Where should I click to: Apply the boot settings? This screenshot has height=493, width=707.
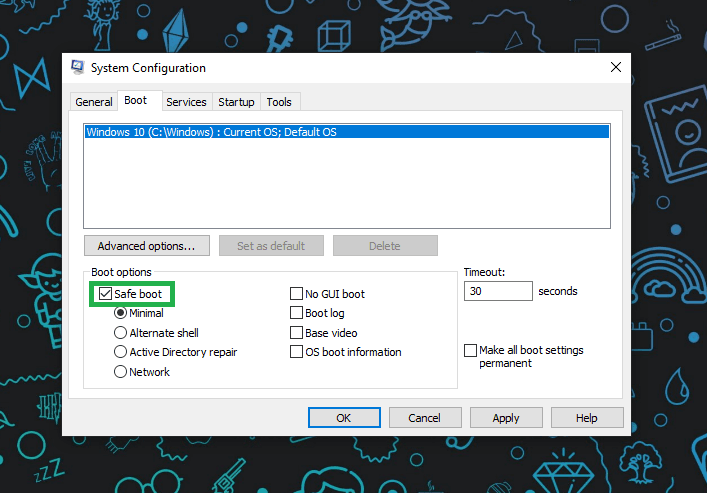point(506,418)
